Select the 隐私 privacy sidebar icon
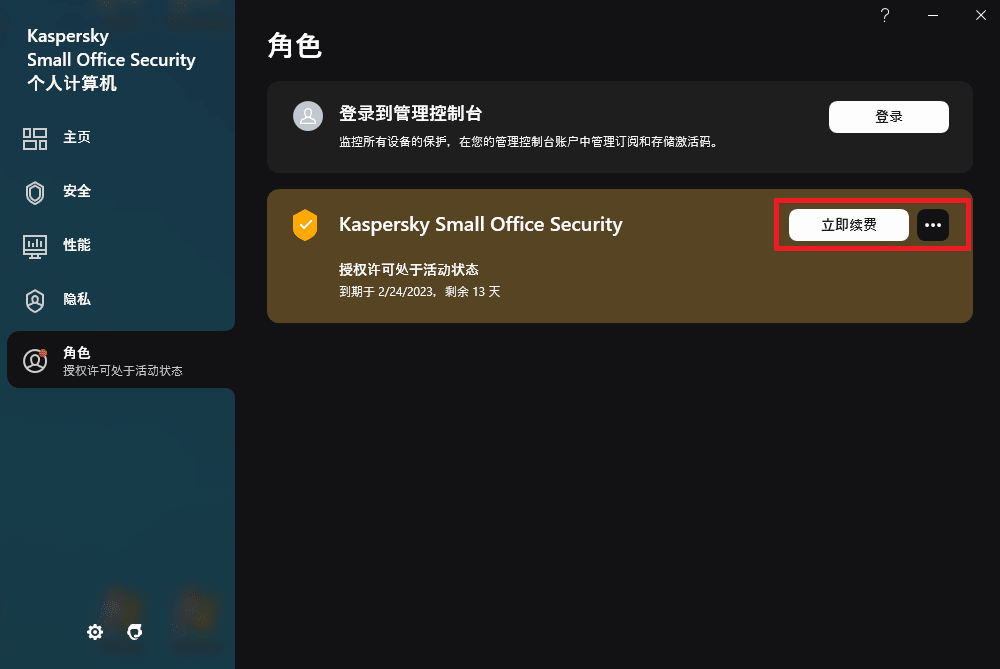 pyautogui.click(x=36, y=300)
